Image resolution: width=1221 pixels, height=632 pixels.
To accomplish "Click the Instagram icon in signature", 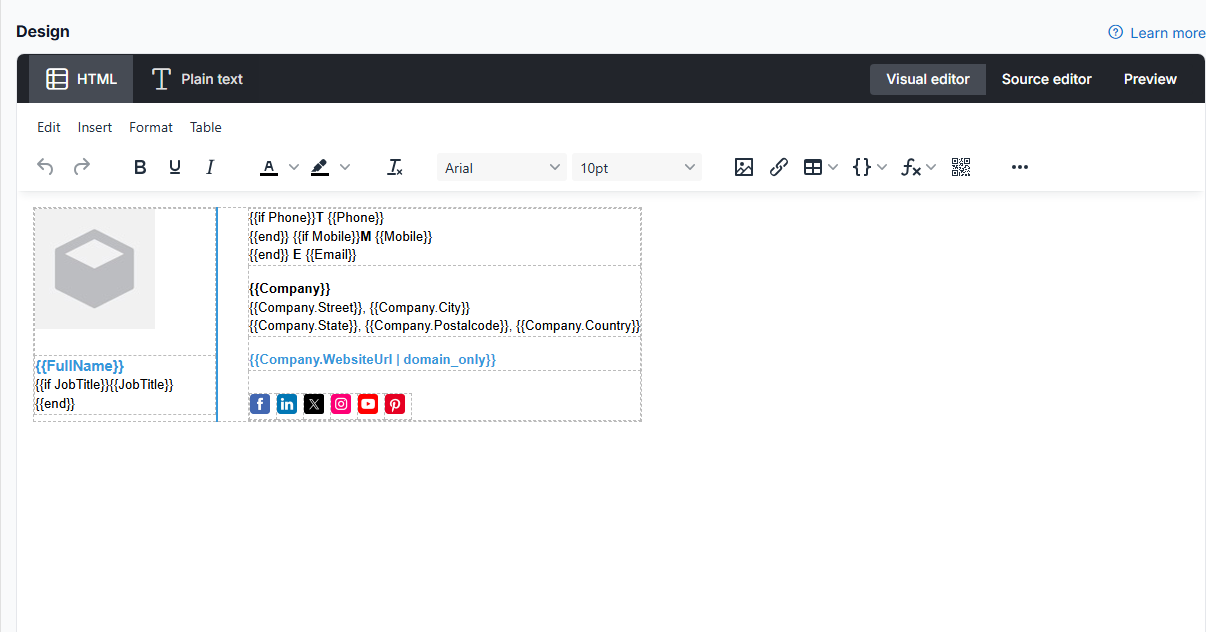I will (341, 404).
